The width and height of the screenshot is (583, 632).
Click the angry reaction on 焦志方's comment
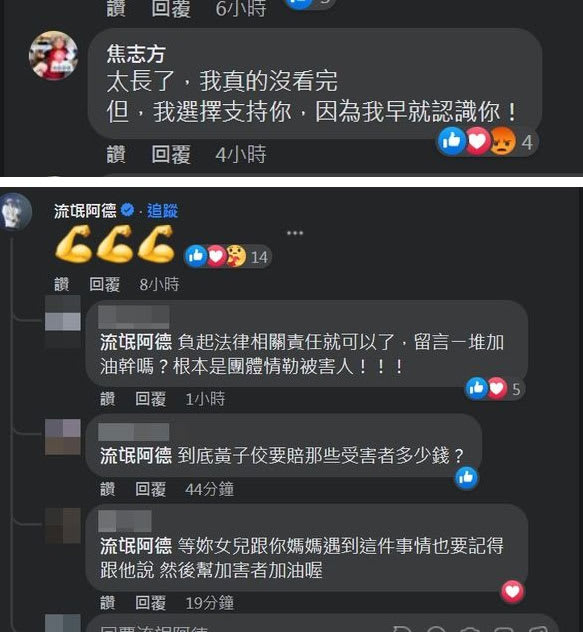point(502,141)
